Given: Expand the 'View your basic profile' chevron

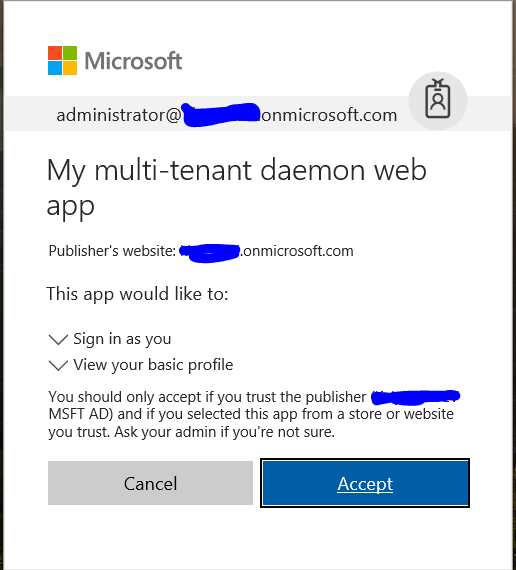Looking at the screenshot, I should click(x=58, y=365).
